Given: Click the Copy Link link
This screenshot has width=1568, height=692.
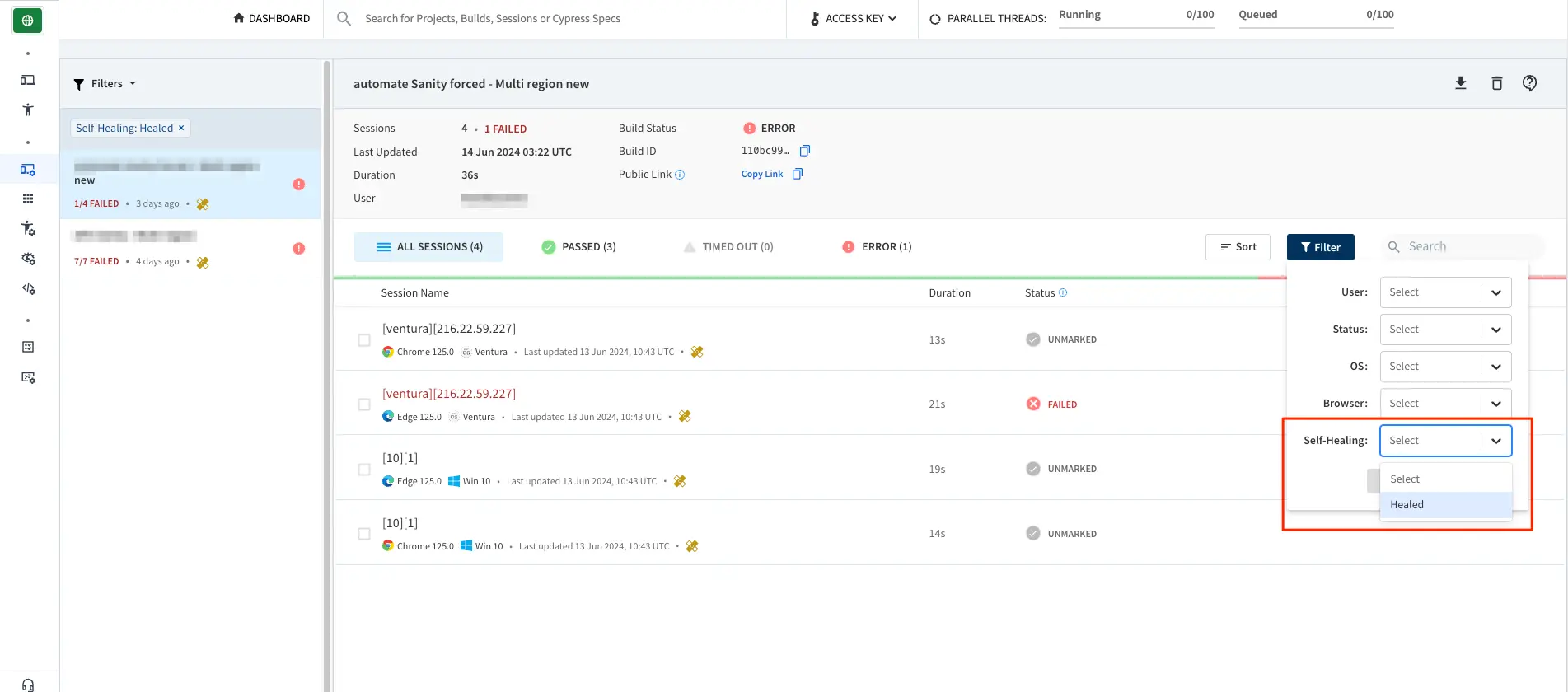Looking at the screenshot, I should click(x=762, y=175).
